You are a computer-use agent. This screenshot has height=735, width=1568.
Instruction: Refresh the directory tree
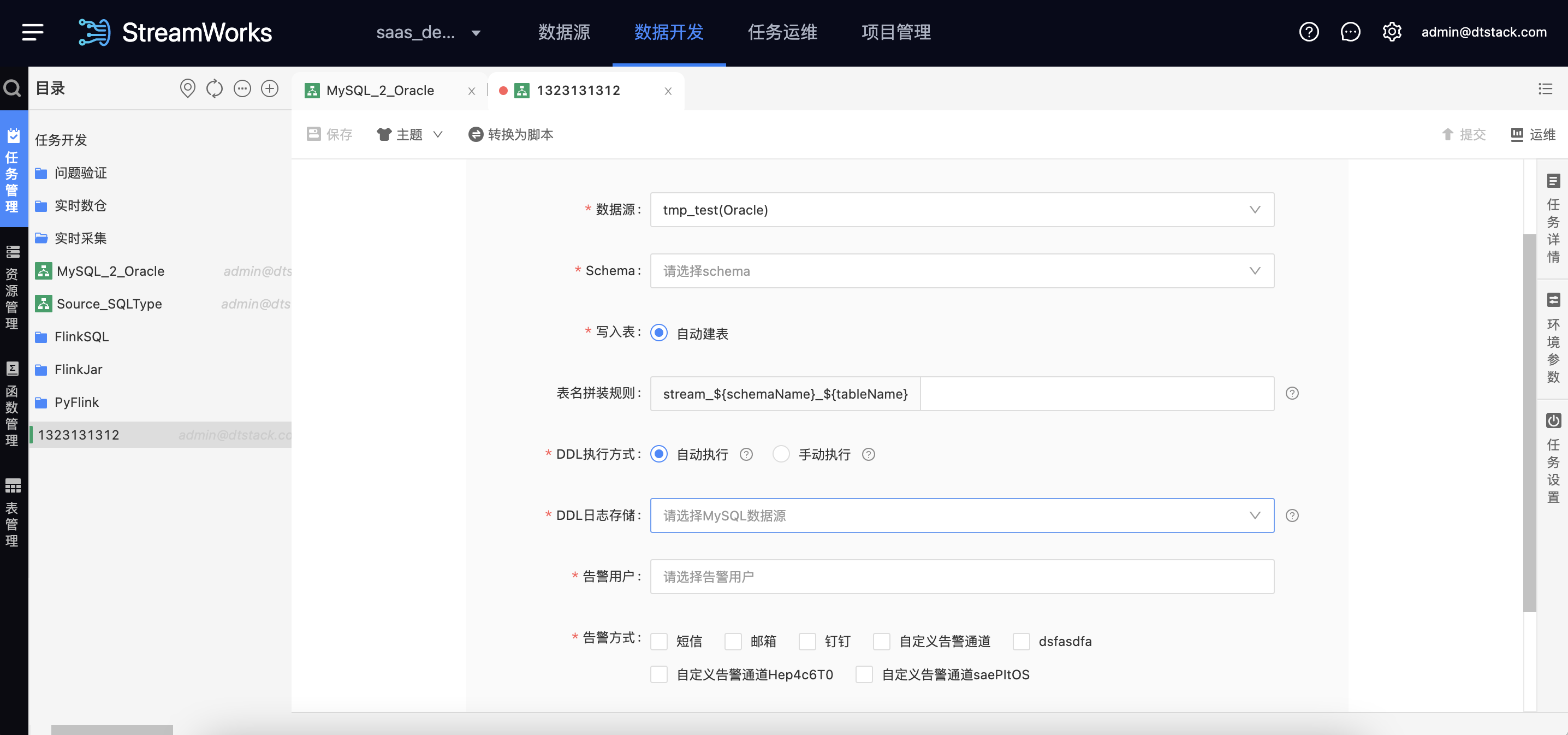click(214, 88)
